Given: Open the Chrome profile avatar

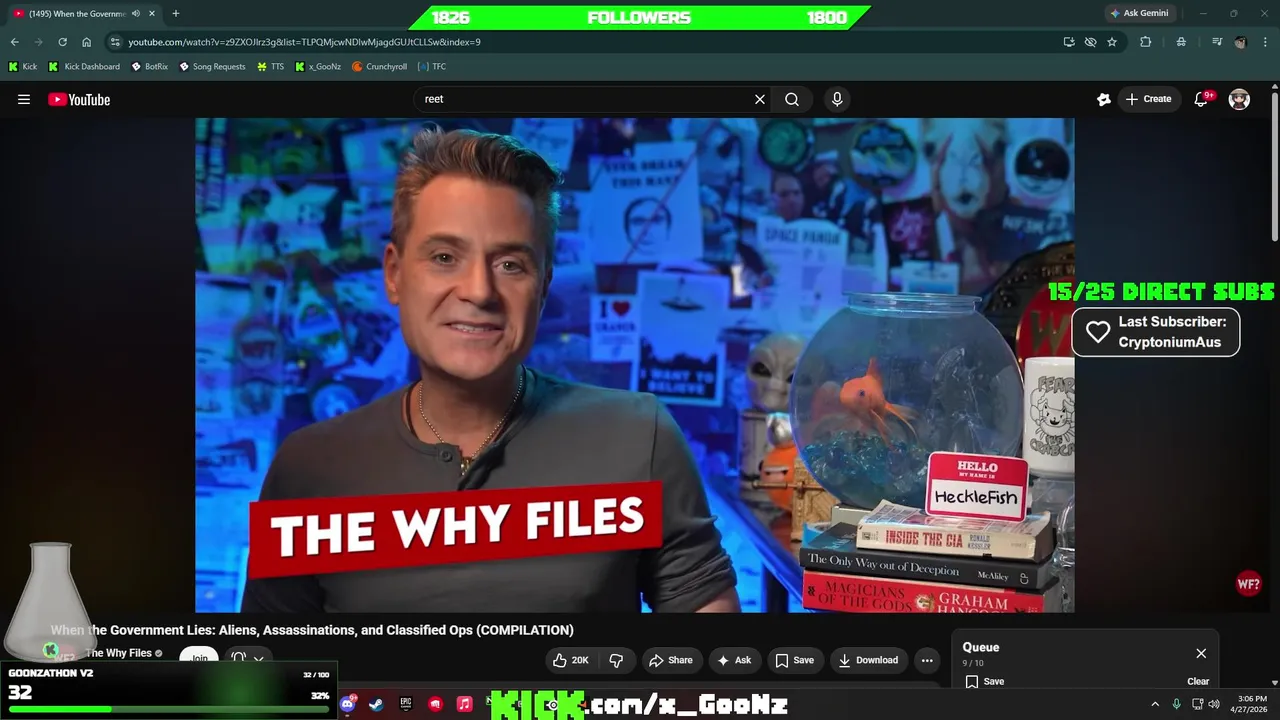Looking at the screenshot, I should pos(1241,42).
